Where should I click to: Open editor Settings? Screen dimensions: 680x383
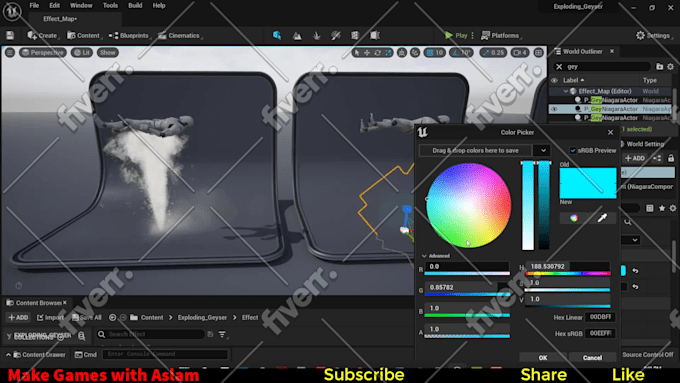653,36
